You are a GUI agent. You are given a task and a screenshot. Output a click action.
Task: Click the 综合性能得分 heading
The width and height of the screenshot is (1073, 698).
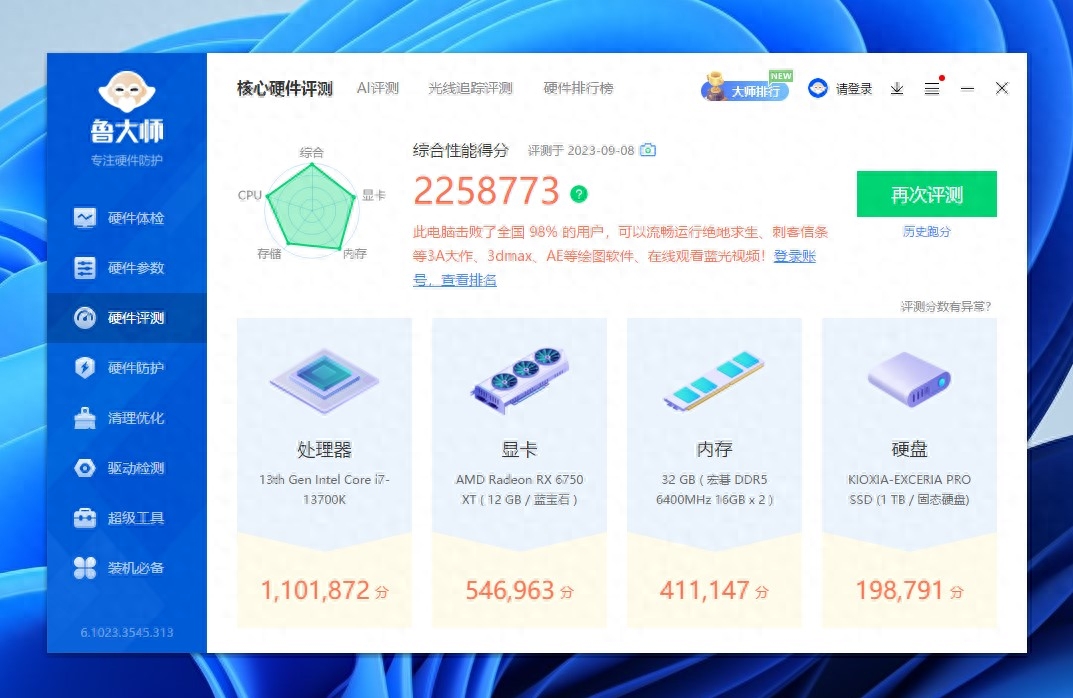(x=461, y=151)
